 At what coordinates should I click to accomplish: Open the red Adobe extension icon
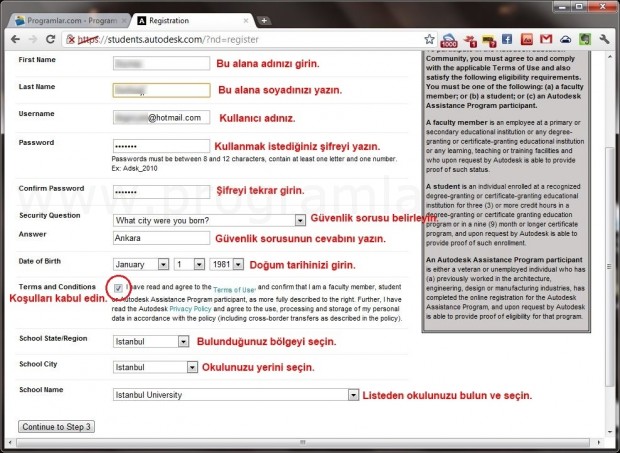[526, 39]
